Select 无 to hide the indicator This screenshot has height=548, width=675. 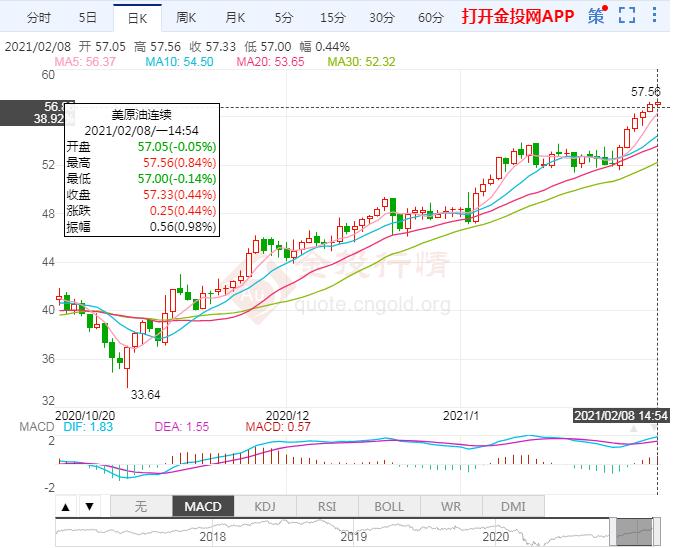tap(140, 506)
